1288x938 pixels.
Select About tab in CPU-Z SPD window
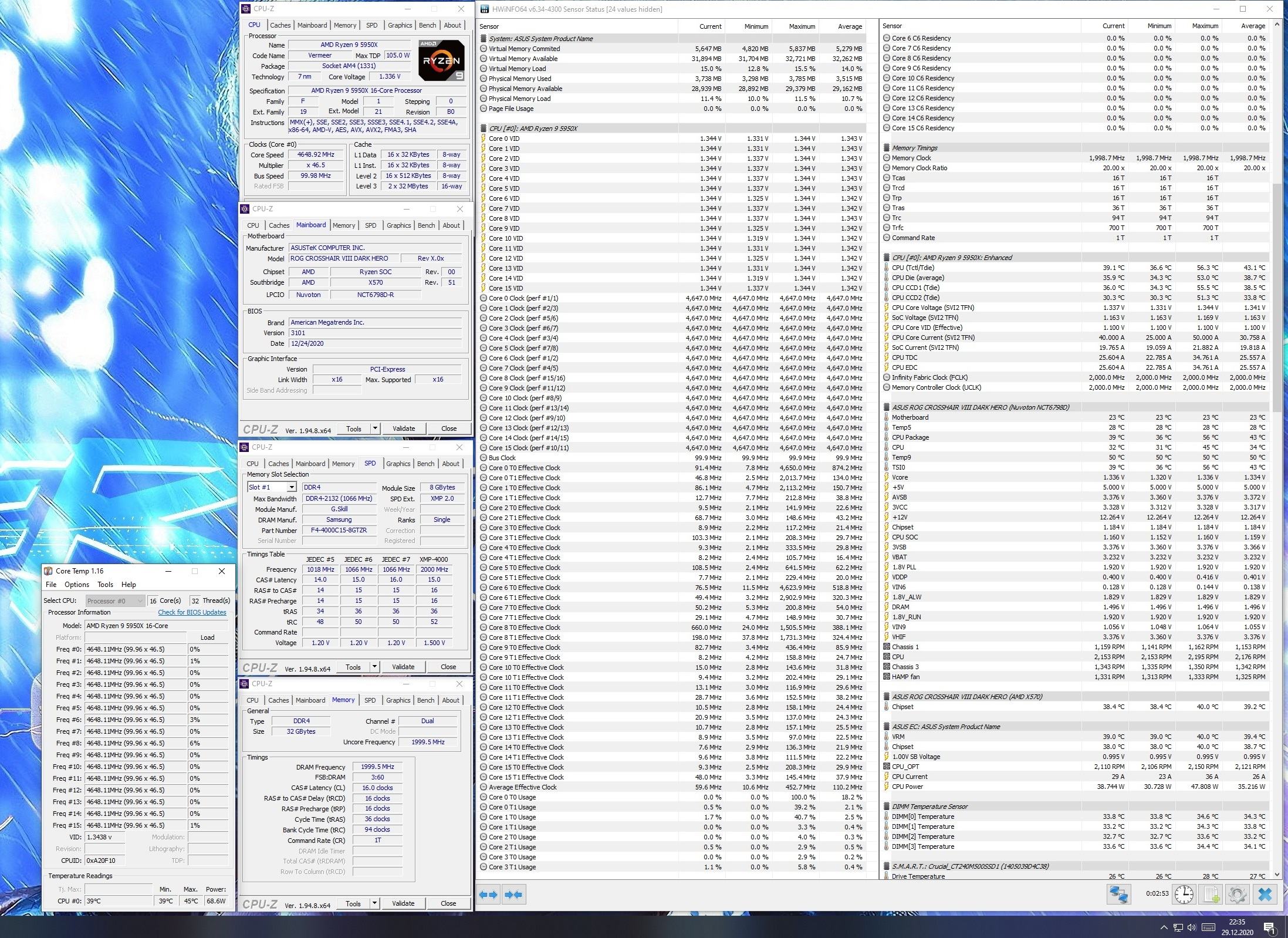pyautogui.click(x=451, y=464)
